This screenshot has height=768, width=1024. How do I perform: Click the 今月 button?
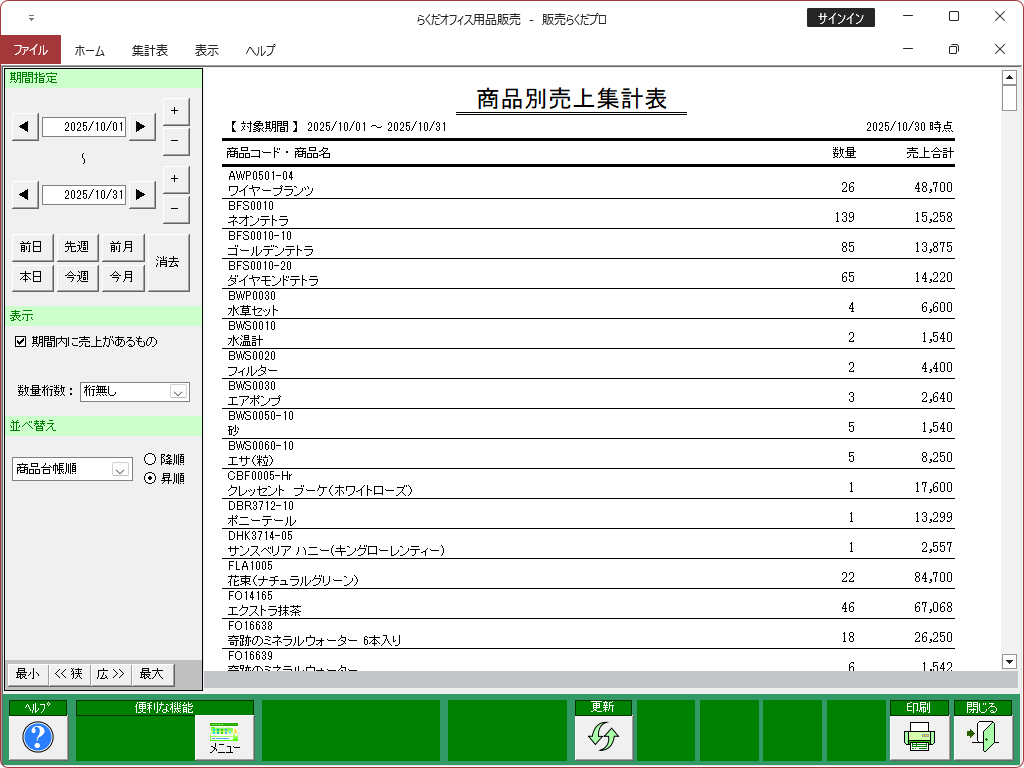pyautogui.click(x=121, y=276)
